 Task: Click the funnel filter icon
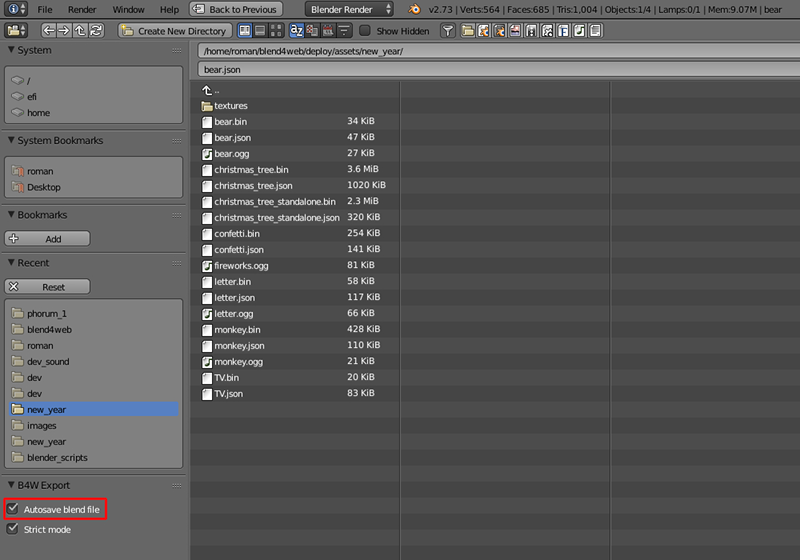449,31
